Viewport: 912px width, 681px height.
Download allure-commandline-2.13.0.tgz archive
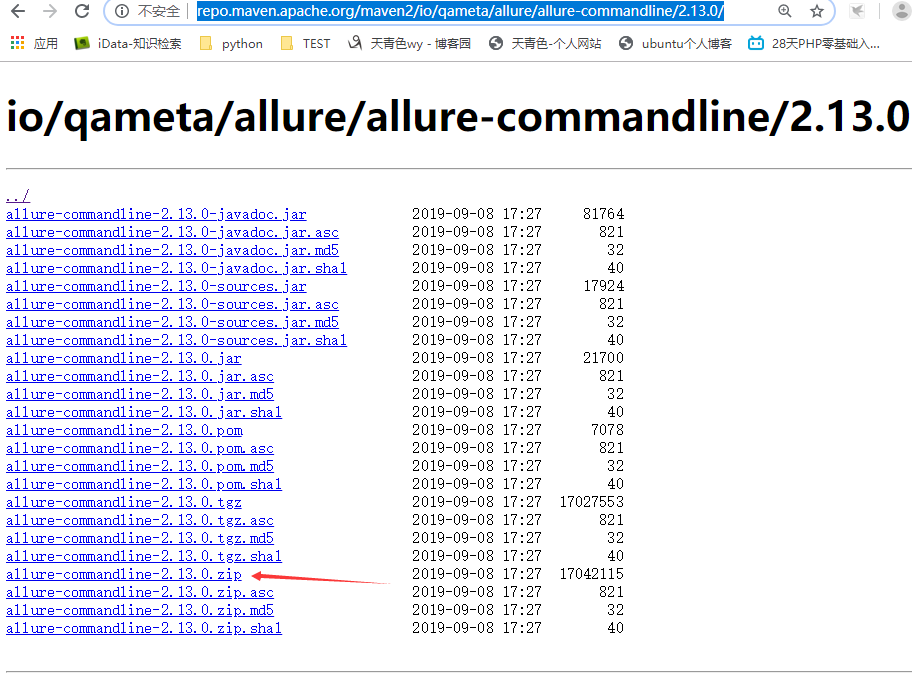(x=123, y=502)
